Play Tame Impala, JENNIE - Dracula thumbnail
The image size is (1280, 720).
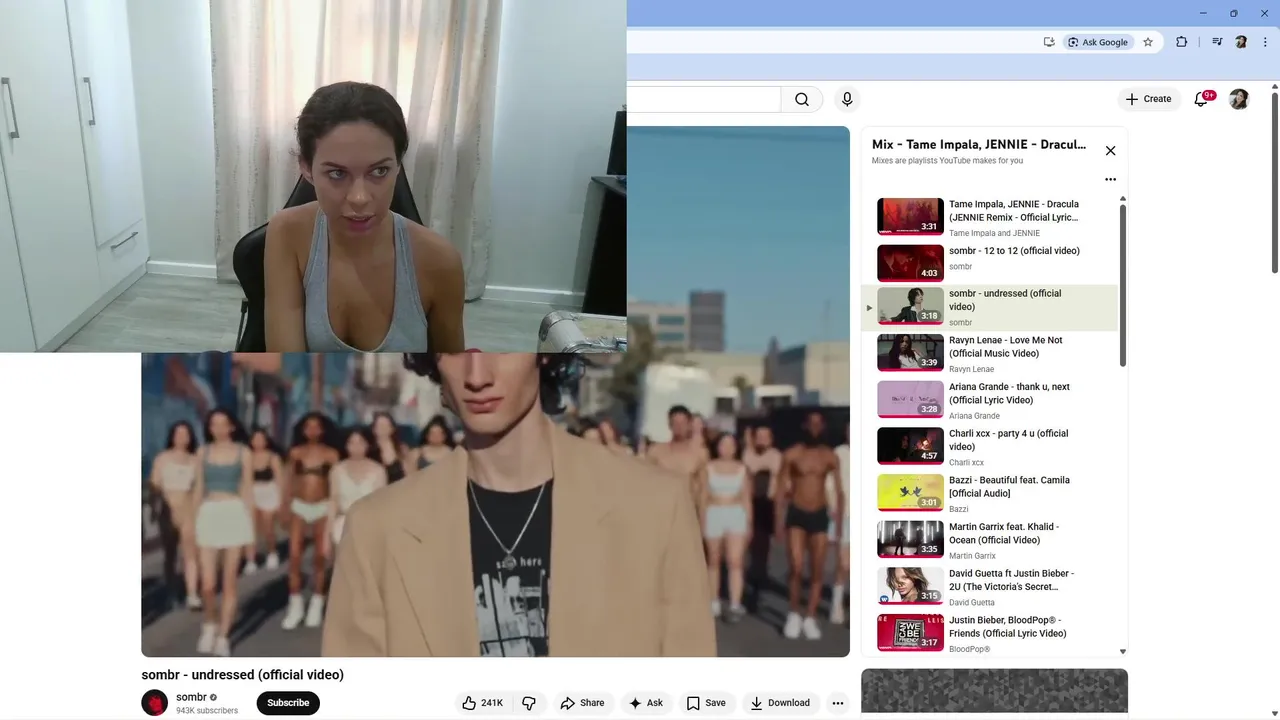coord(910,217)
